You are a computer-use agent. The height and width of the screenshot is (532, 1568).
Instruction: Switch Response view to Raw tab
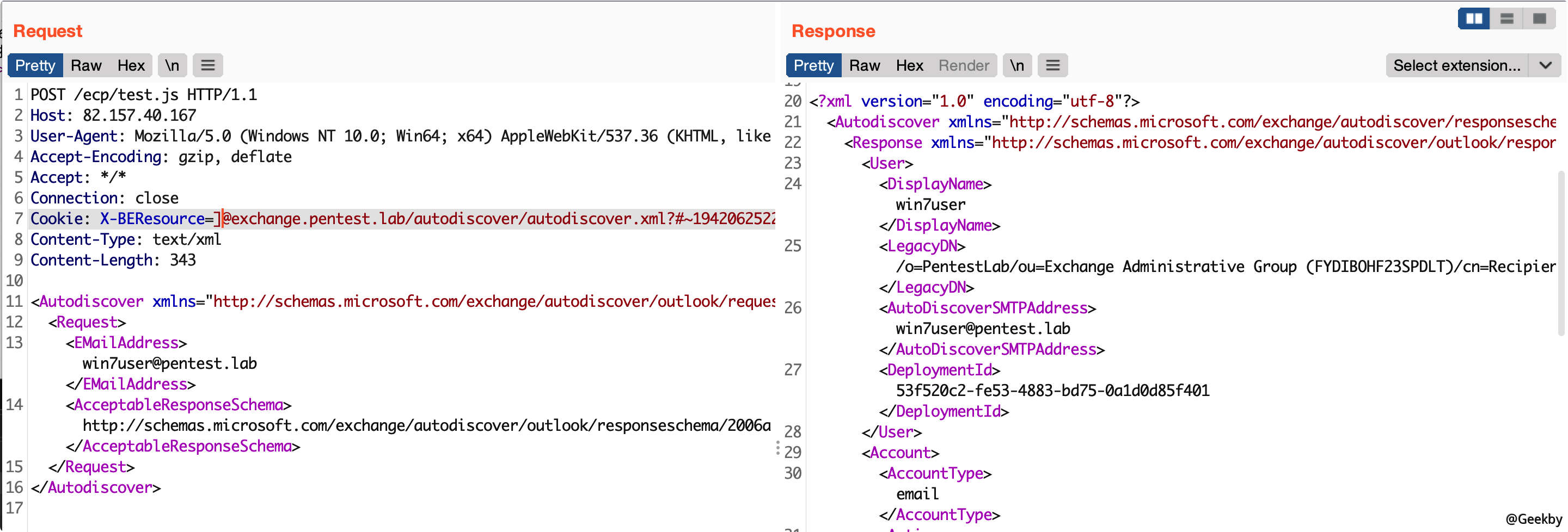click(865, 65)
